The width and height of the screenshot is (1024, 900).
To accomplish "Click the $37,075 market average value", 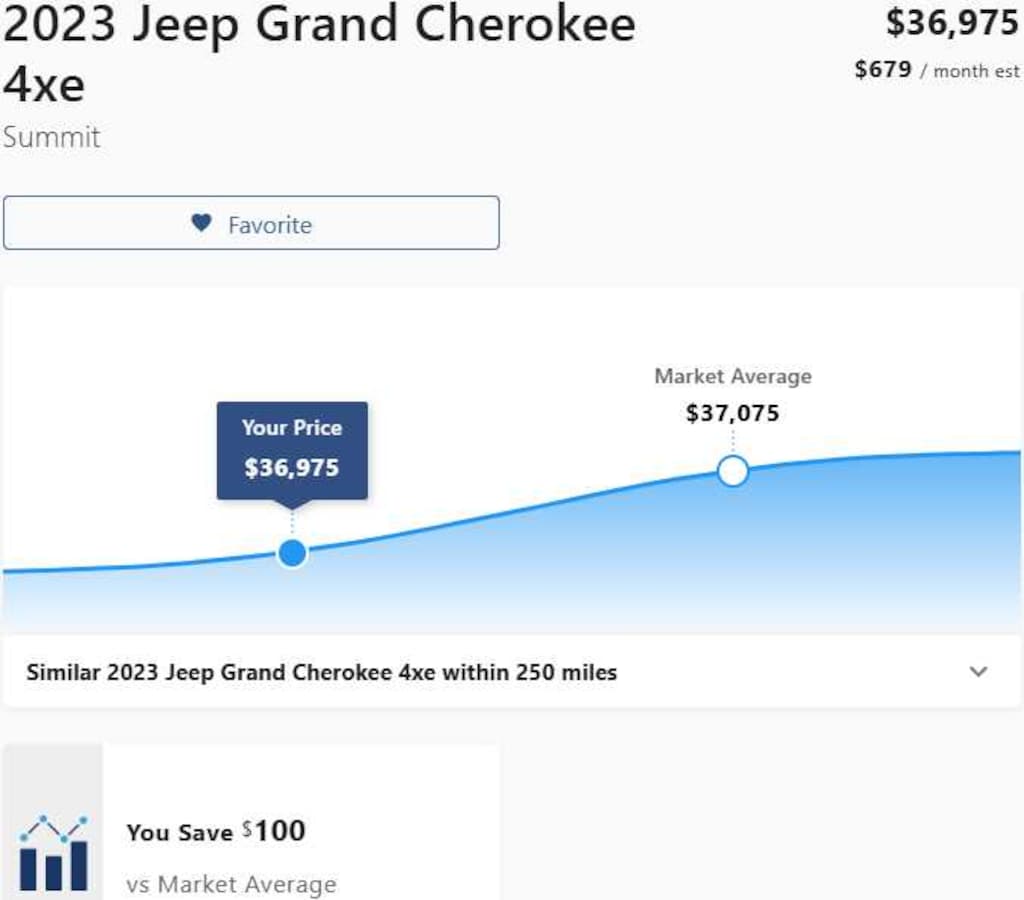I will point(733,413).
